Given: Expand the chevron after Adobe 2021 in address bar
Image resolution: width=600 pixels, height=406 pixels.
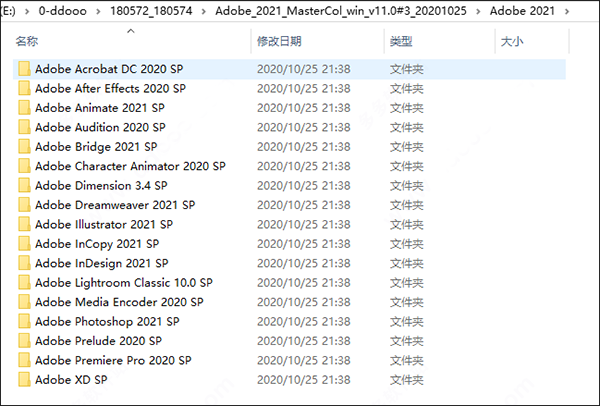Looking at the screenshot, I should click(567, 11).
